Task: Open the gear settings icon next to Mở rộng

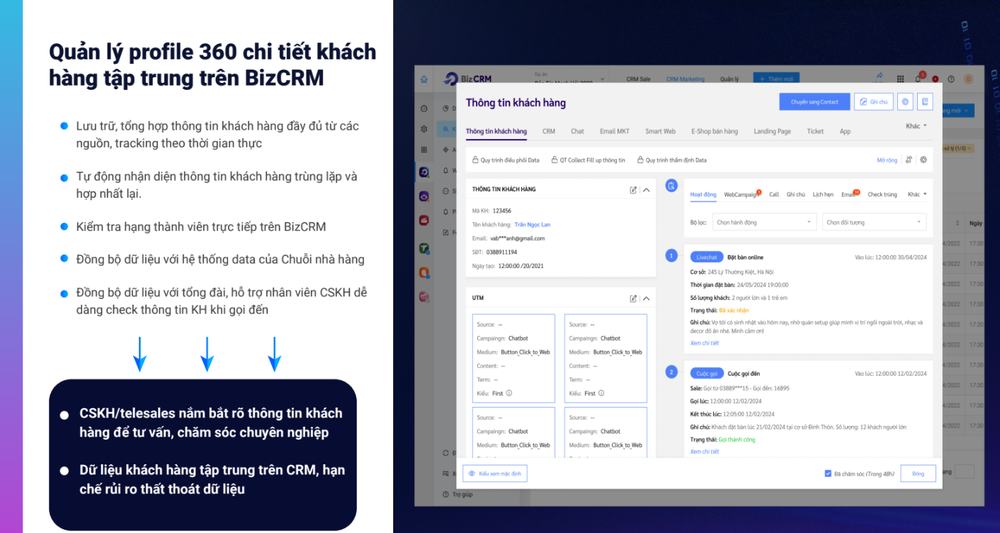Action: [923, 160]
